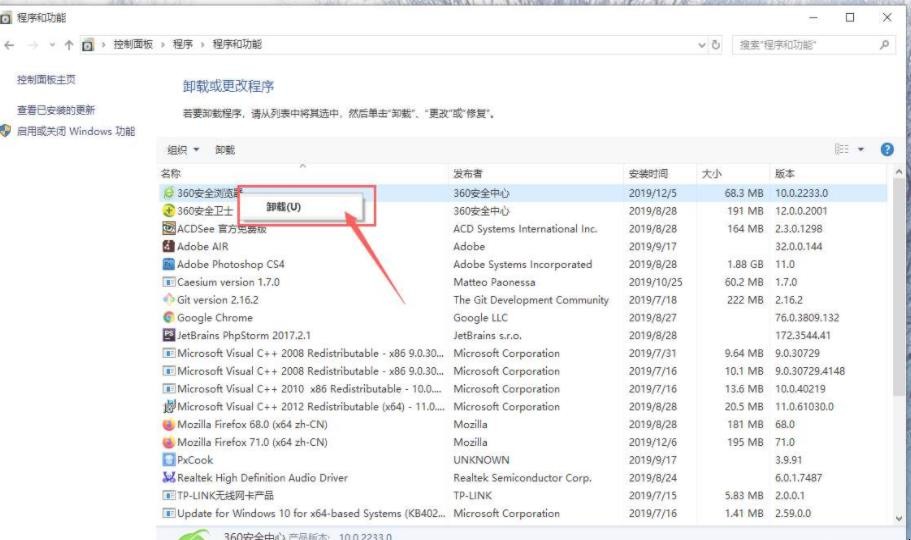
Task: Select Caesium version 1.7.0 name text
Action: coord(228,282)
